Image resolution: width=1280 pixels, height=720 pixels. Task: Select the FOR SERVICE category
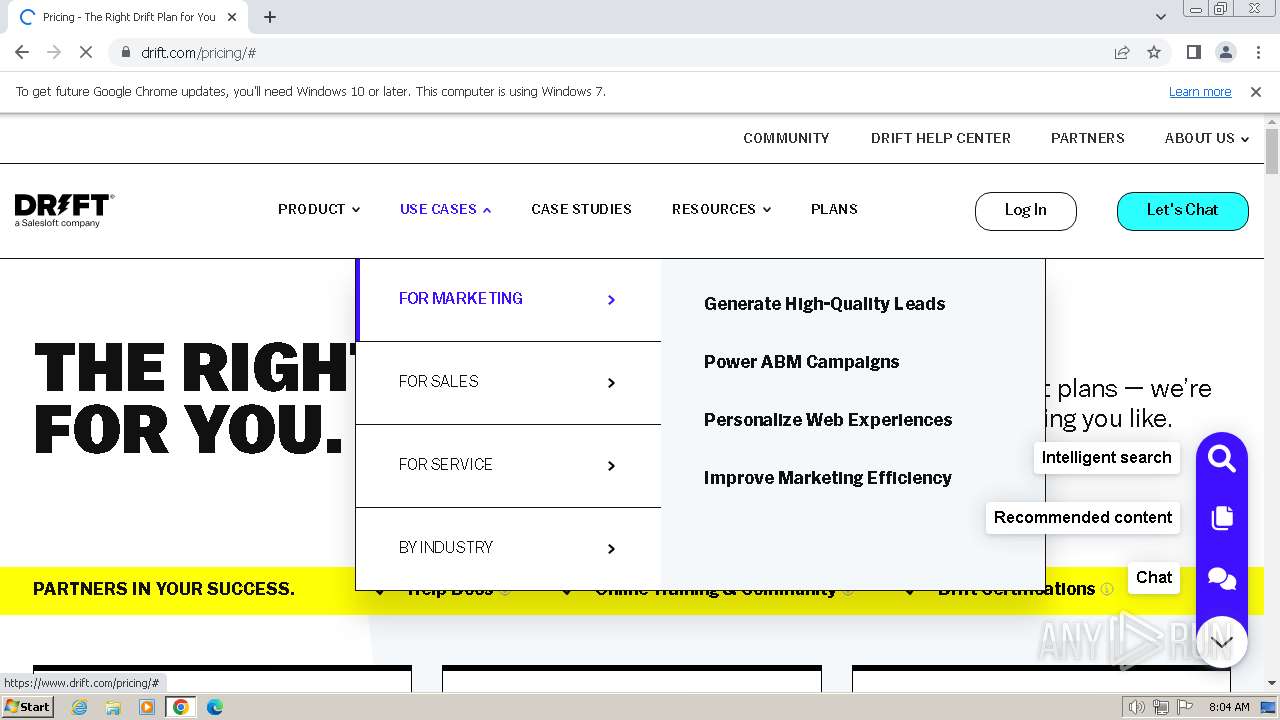[x=508, y=465]
